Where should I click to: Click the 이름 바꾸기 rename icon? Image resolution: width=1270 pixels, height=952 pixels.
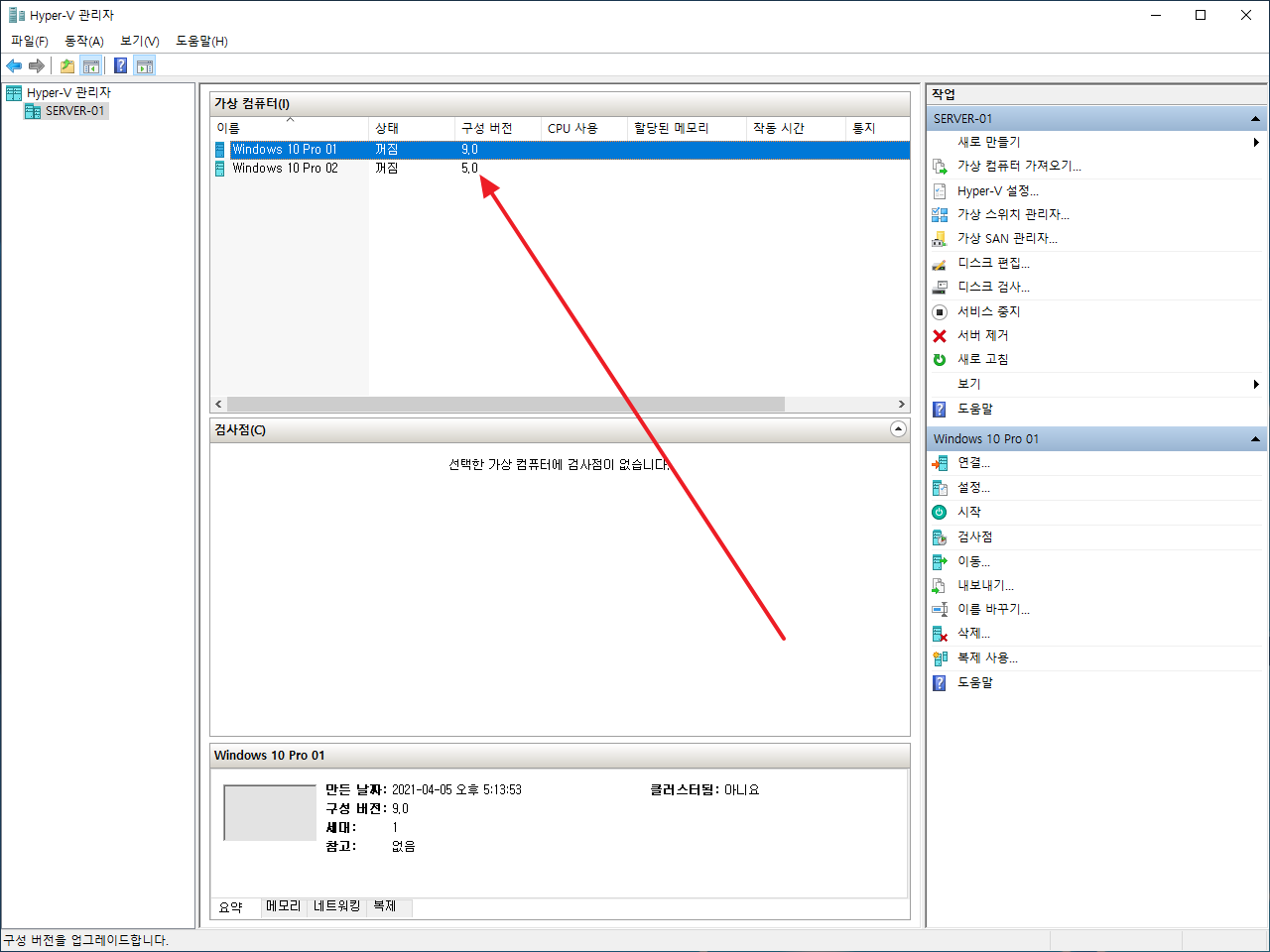pyautogui.click(x=940, y=609)
